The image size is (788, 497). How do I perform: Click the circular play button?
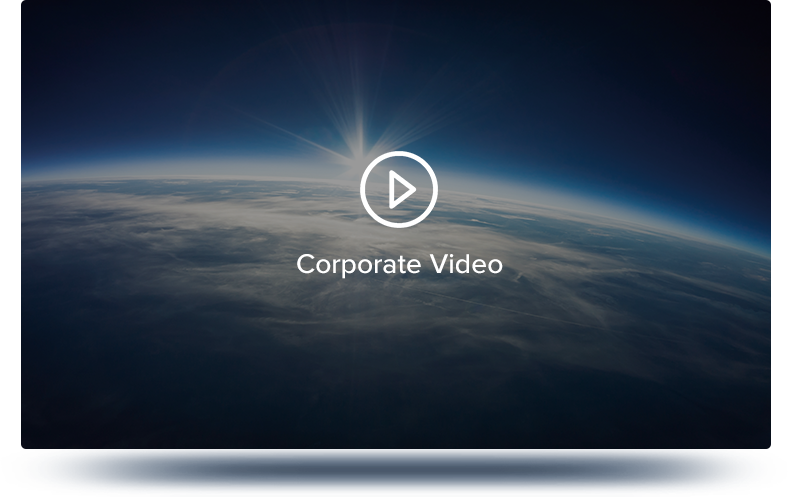(398, 189)
